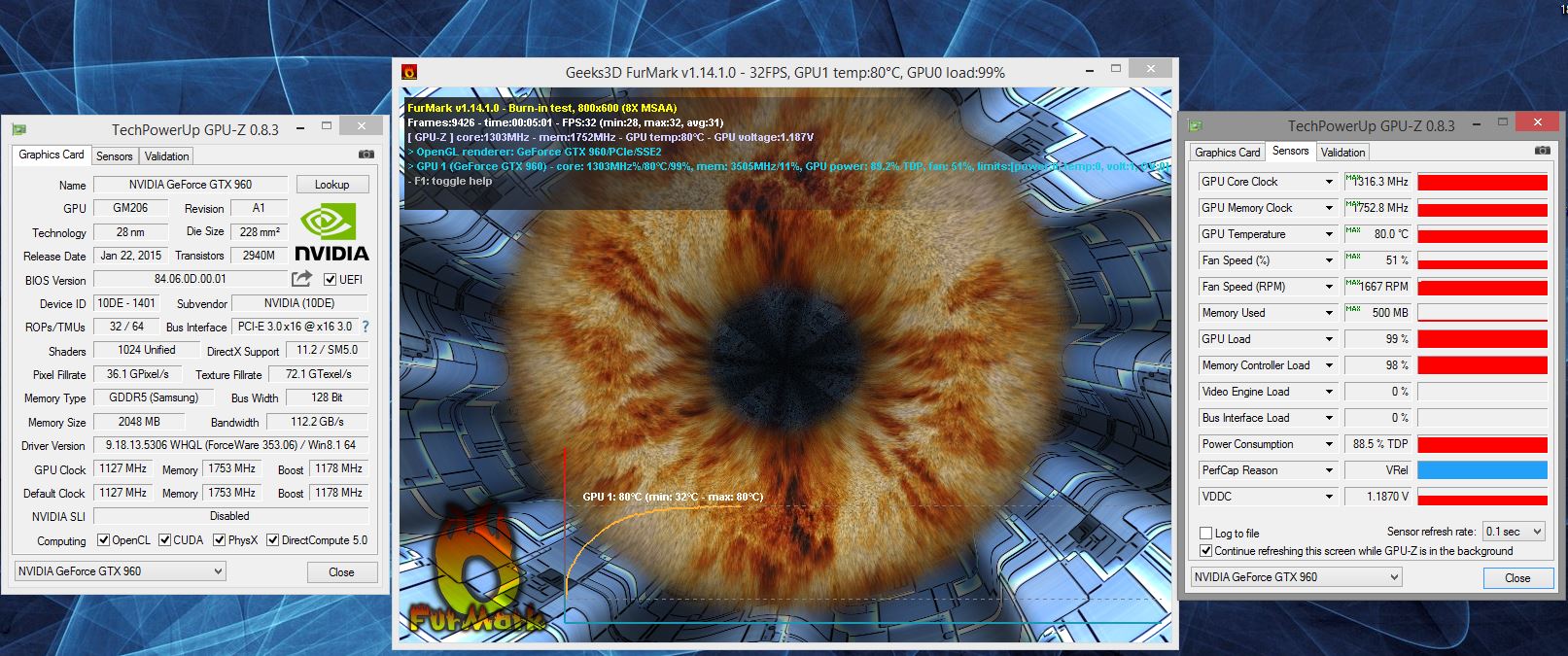The image size is (1568, 656).
Task: Toggle the UEFI checkbox
Action: pos(330,280)
